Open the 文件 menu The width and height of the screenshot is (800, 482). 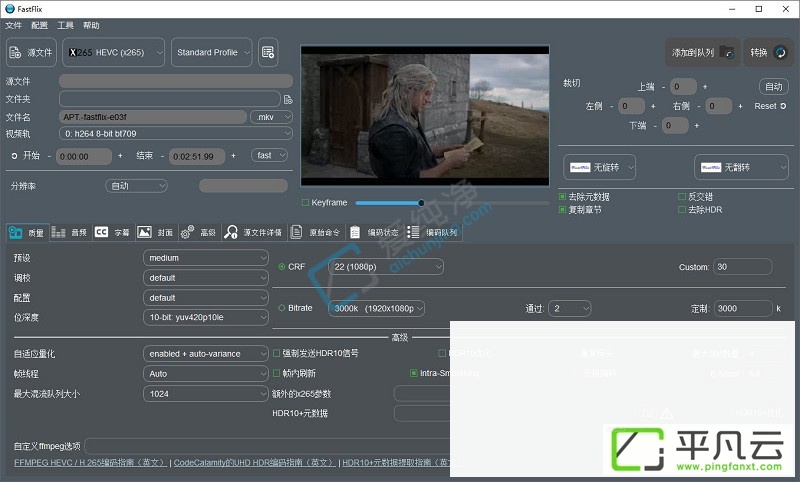13,26
